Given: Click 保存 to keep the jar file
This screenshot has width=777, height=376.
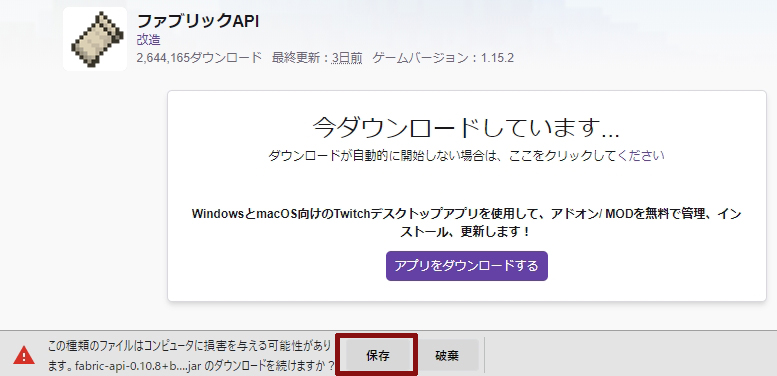Looking at the screenshot, I should [x=378, y=355].
